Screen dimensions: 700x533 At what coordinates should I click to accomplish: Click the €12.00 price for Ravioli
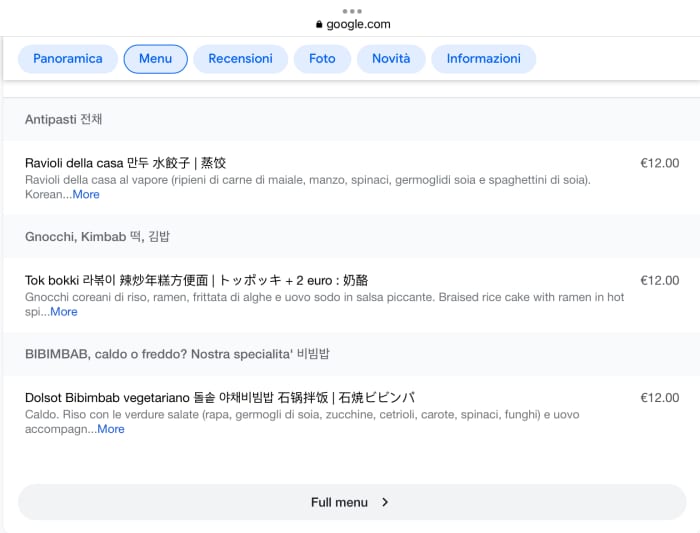(660, 163)
